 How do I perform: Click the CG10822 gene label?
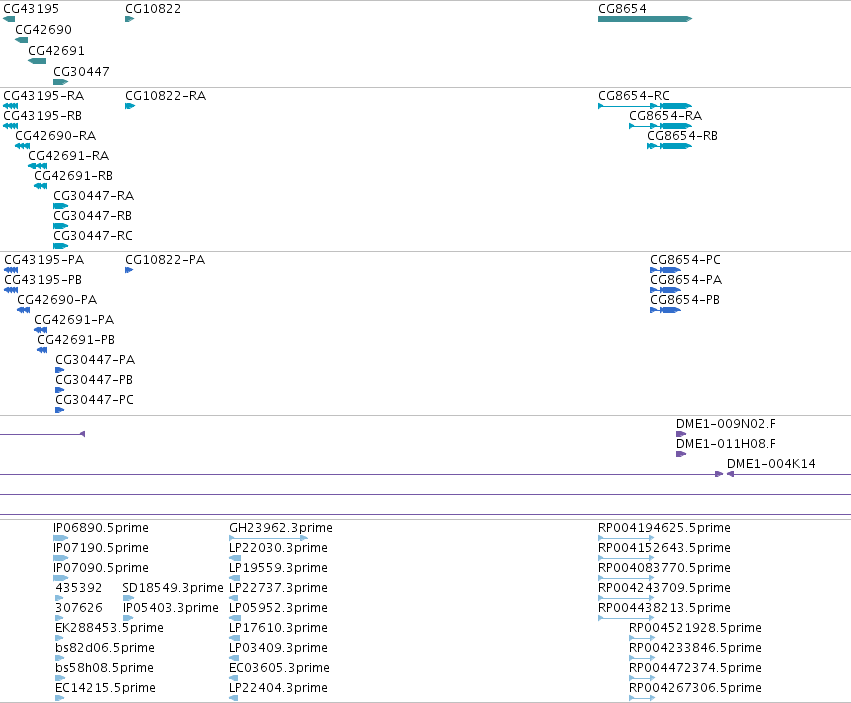tap(153, 9)
